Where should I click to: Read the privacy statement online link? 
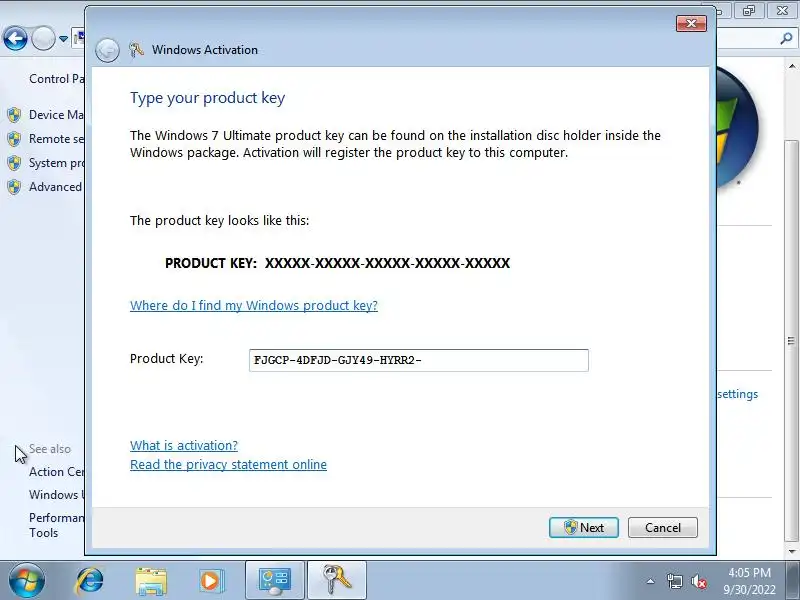point(228,464)
